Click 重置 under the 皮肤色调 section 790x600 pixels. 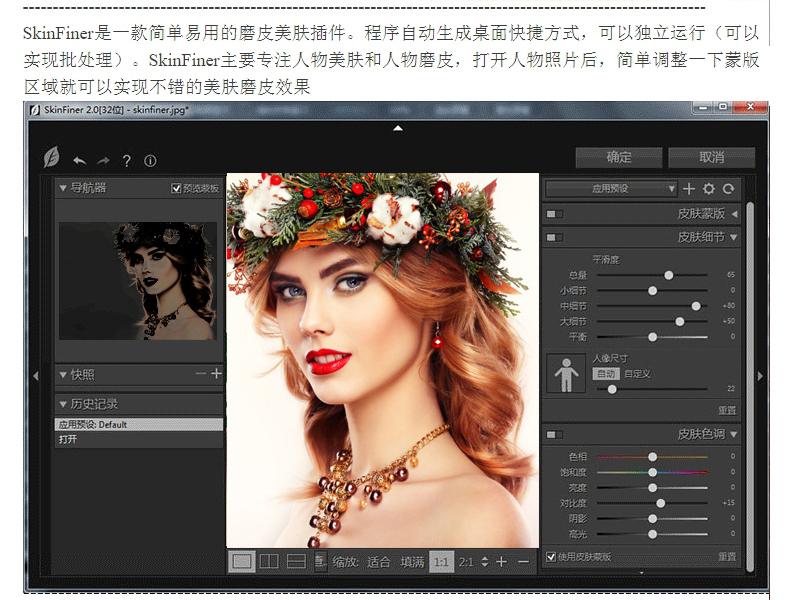click(x=727, y=557)
